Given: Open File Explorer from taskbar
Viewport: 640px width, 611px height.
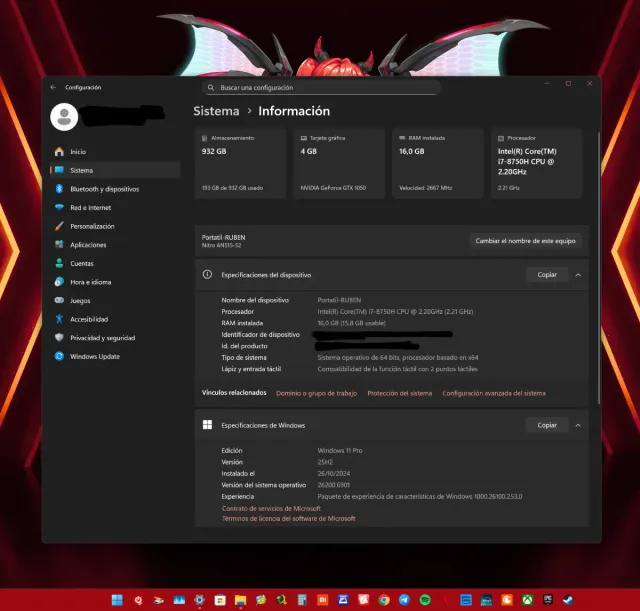Looking at the screenshot, I should [x=240, y=600].
